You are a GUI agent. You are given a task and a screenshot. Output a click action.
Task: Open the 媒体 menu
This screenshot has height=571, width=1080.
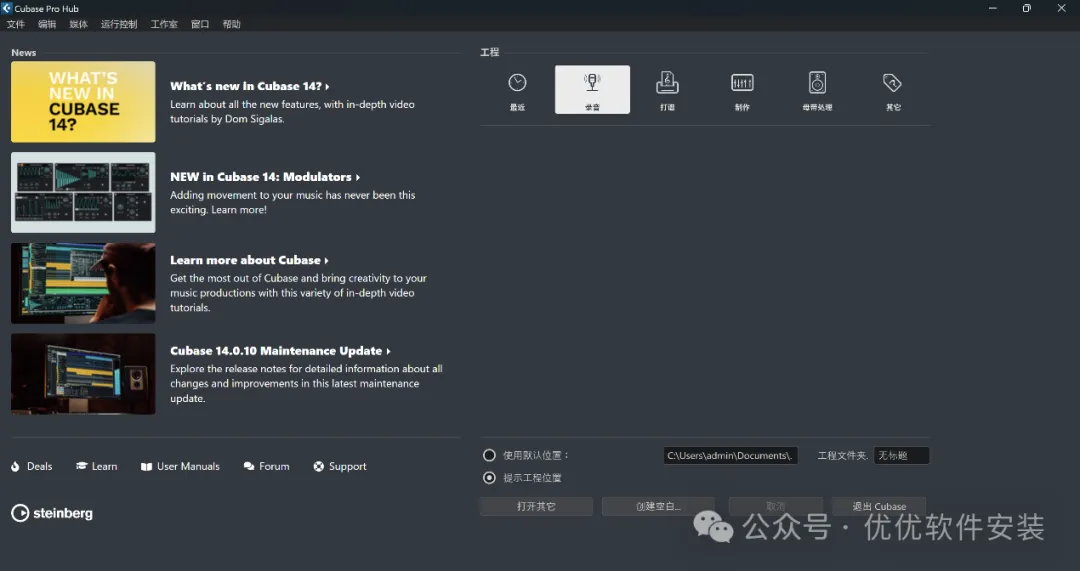[79, 24]
